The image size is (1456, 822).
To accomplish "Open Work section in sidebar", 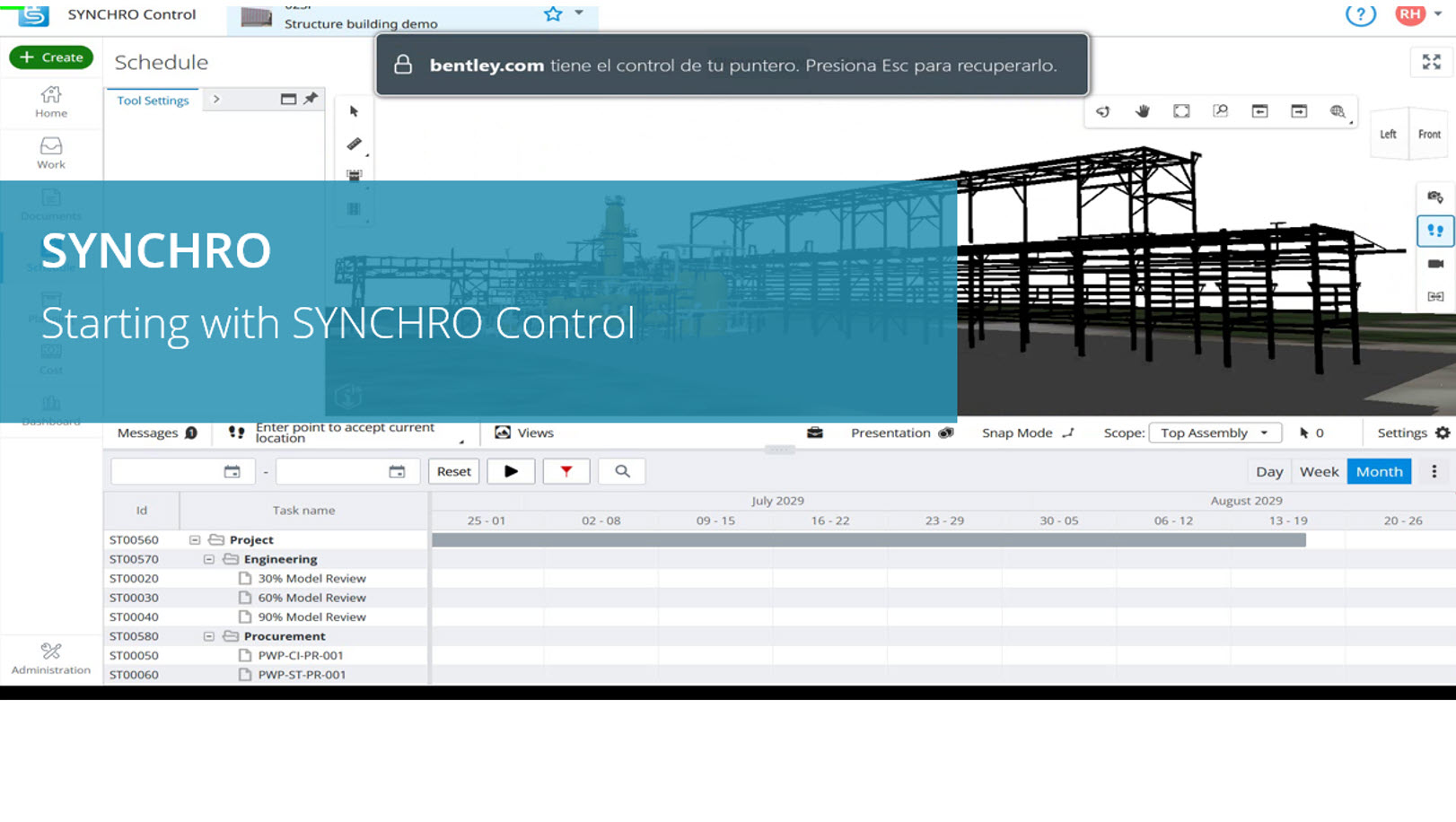I will tap(51, 153).
